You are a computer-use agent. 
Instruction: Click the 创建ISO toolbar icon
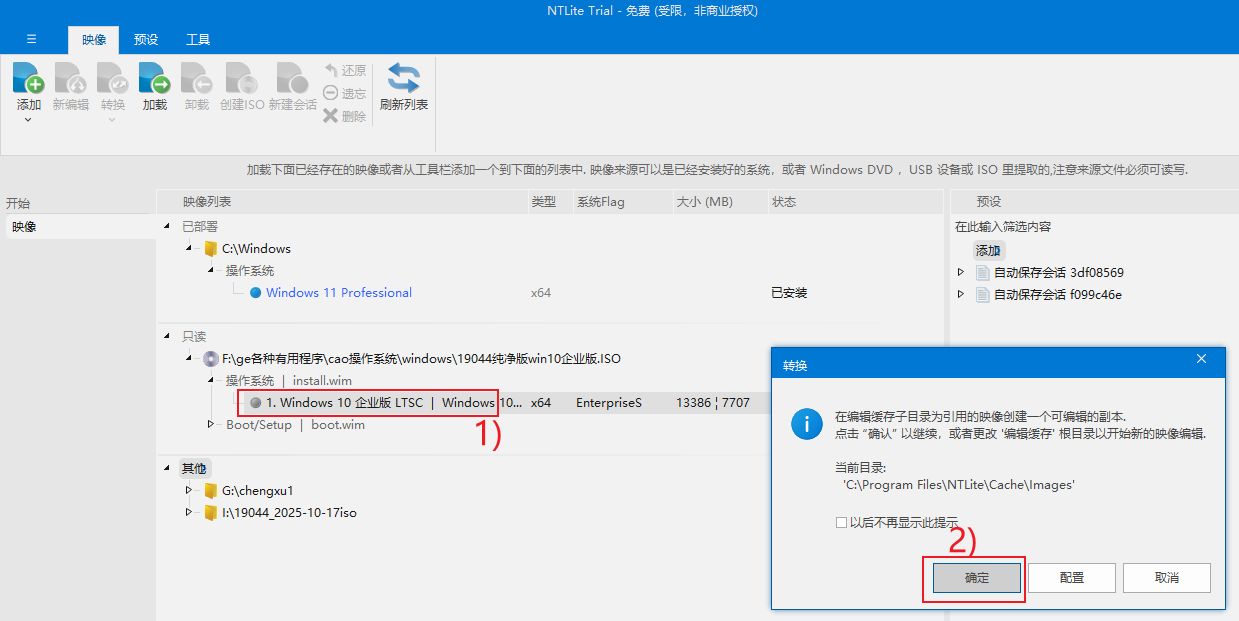(240, 80)
